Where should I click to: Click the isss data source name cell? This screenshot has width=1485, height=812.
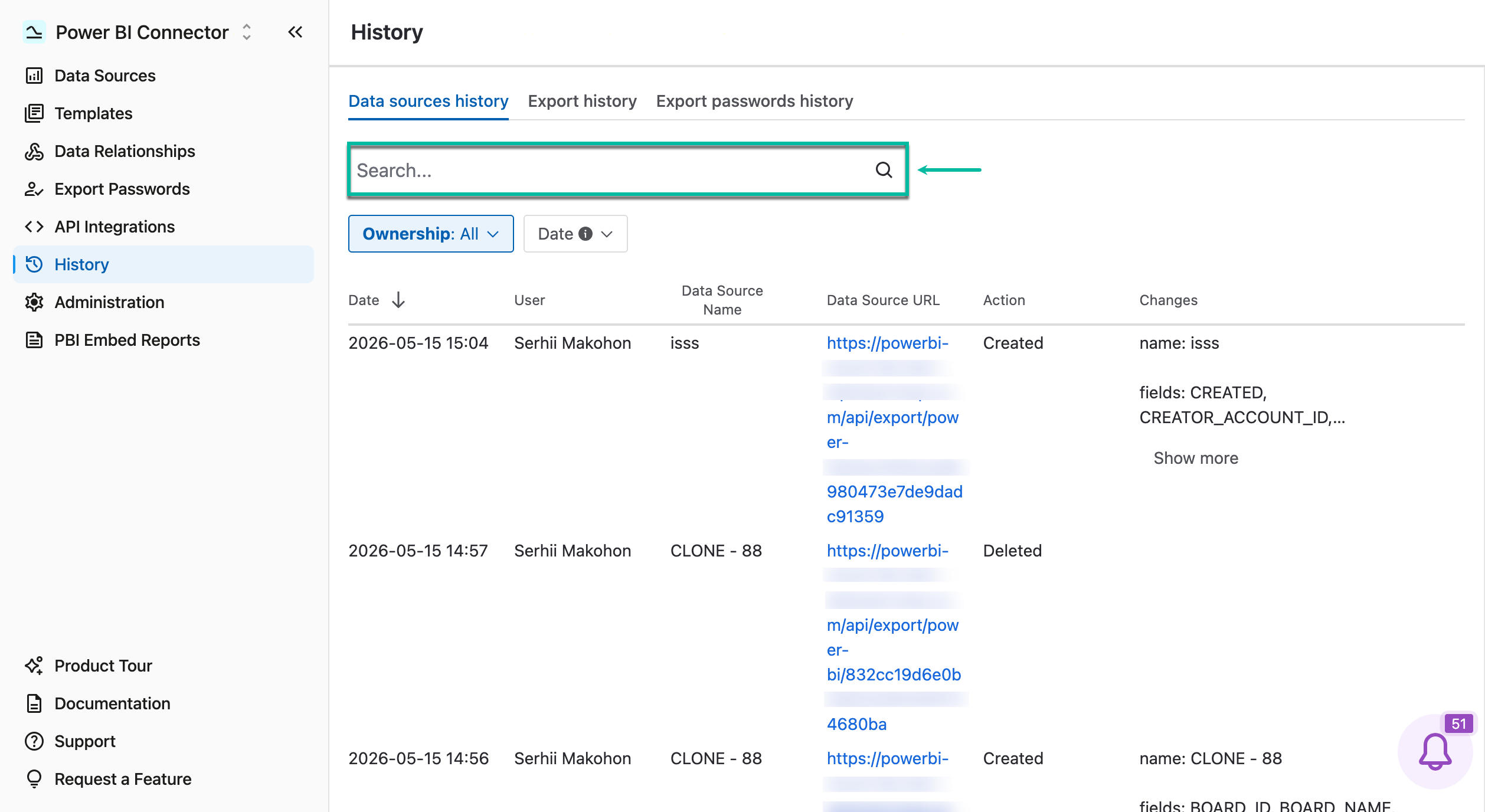point(685,343)
